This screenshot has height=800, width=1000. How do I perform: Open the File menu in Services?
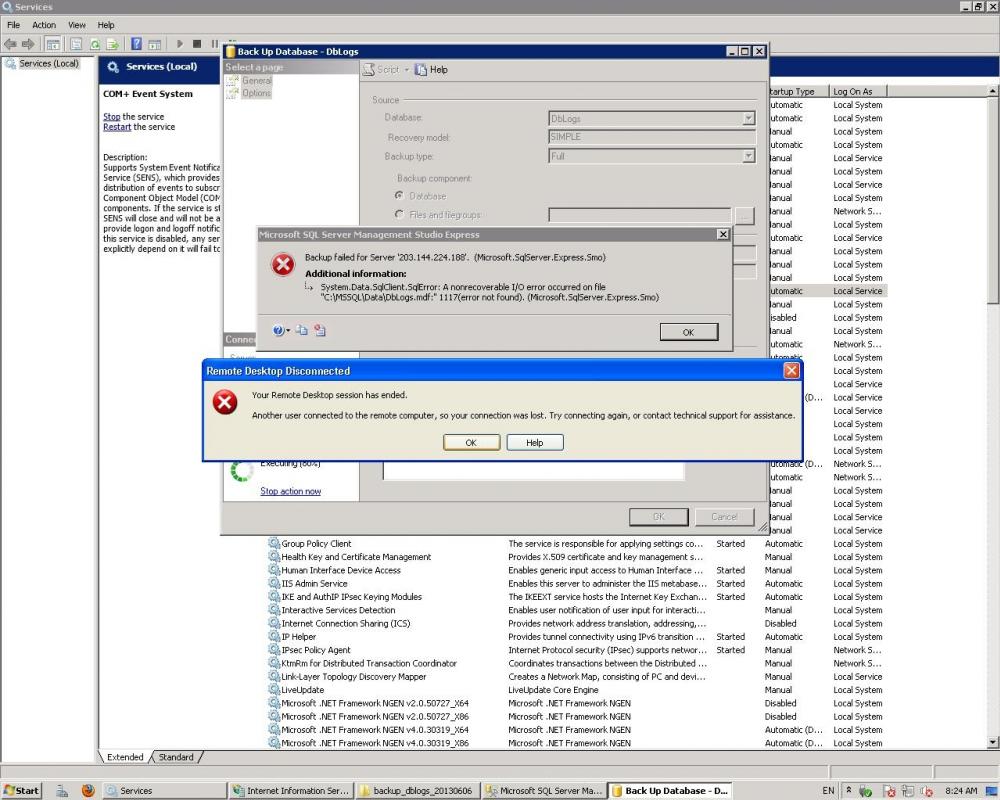click(x=13, y=25)
